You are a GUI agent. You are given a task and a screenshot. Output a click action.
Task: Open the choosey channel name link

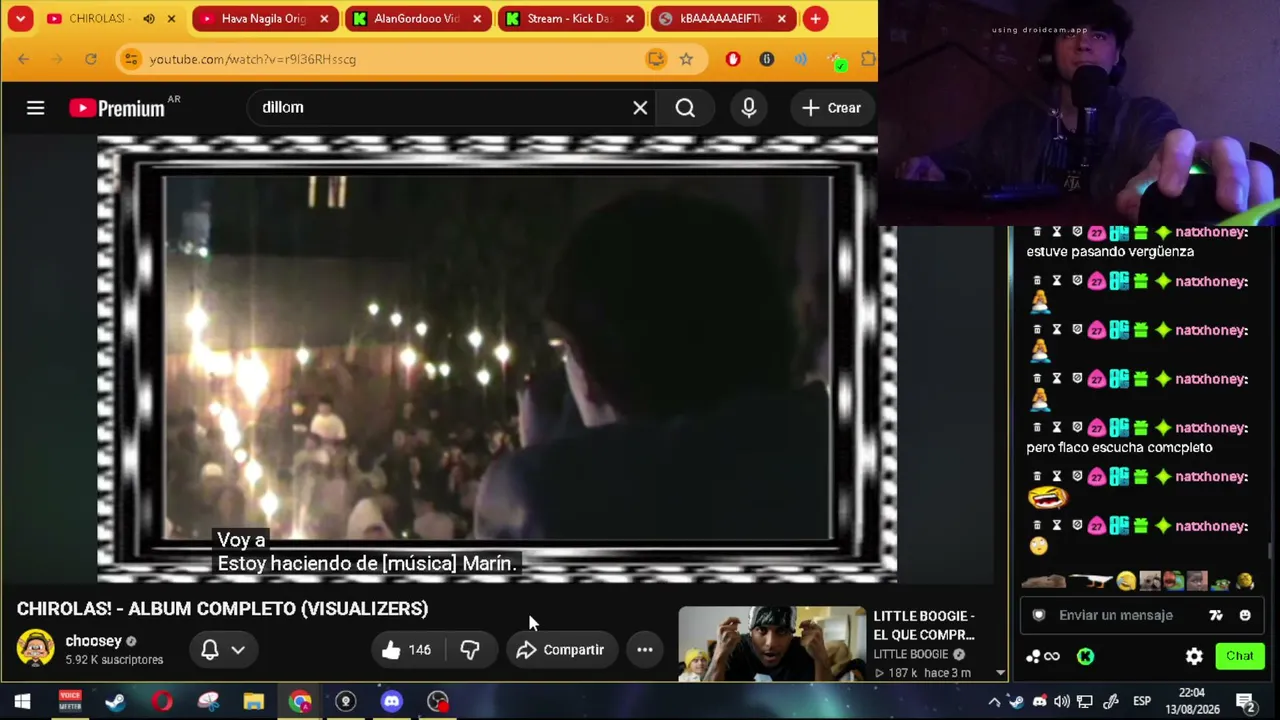pyautogui.click(x=93, y=641)
